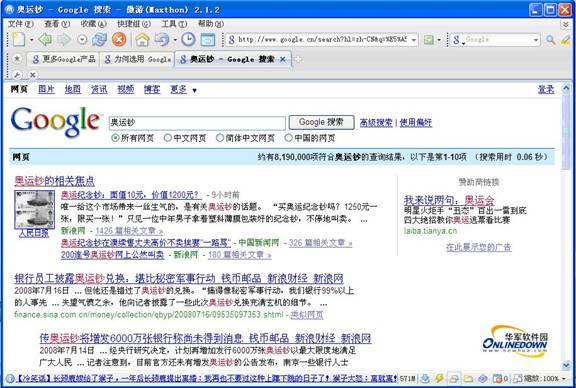The height and width of the screenshot is (388, 576).
Task: Click the page scrollbar down arrow
Action: tap(566, 365)
